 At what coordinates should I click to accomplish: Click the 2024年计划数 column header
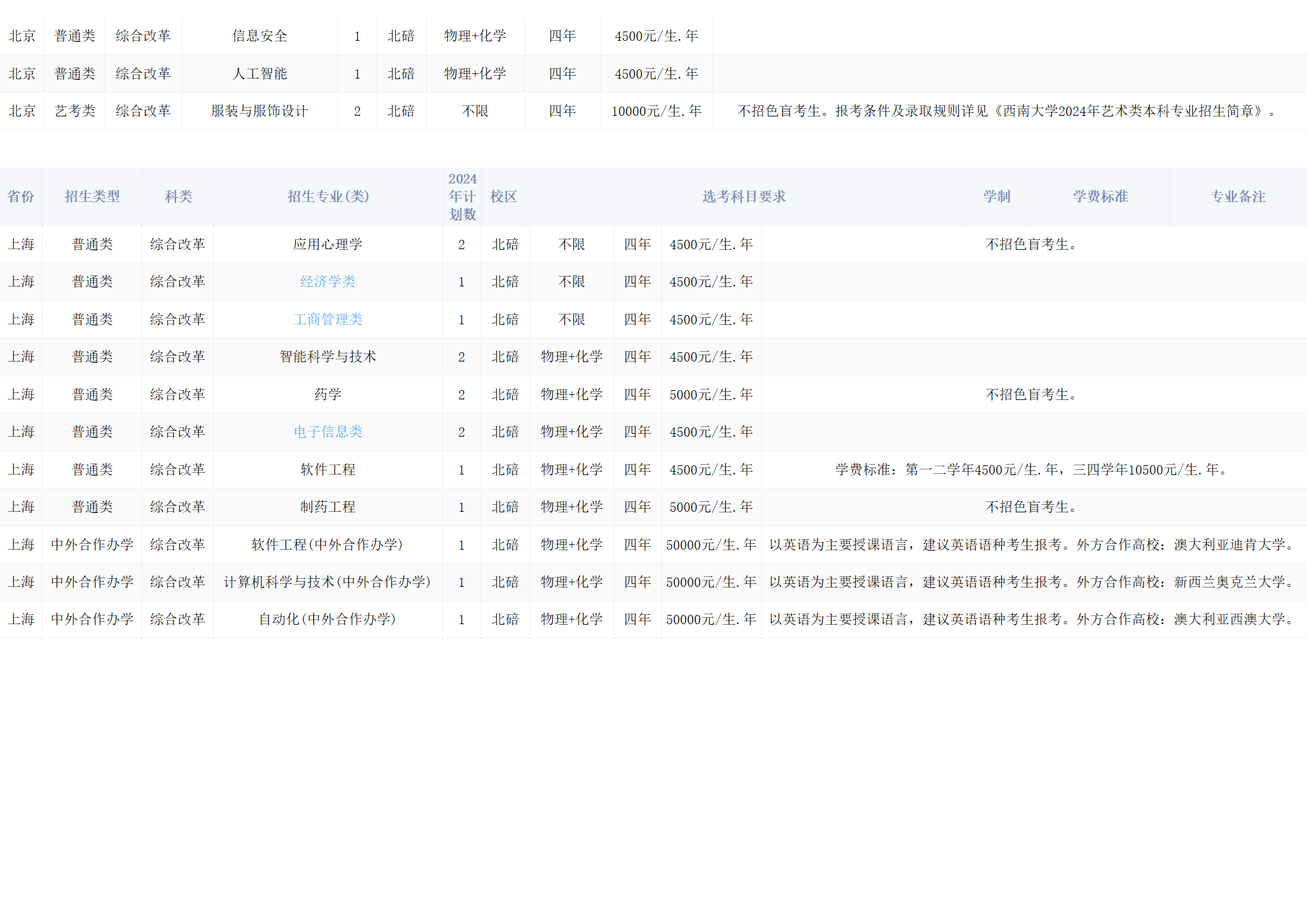[x=462, y=197]
